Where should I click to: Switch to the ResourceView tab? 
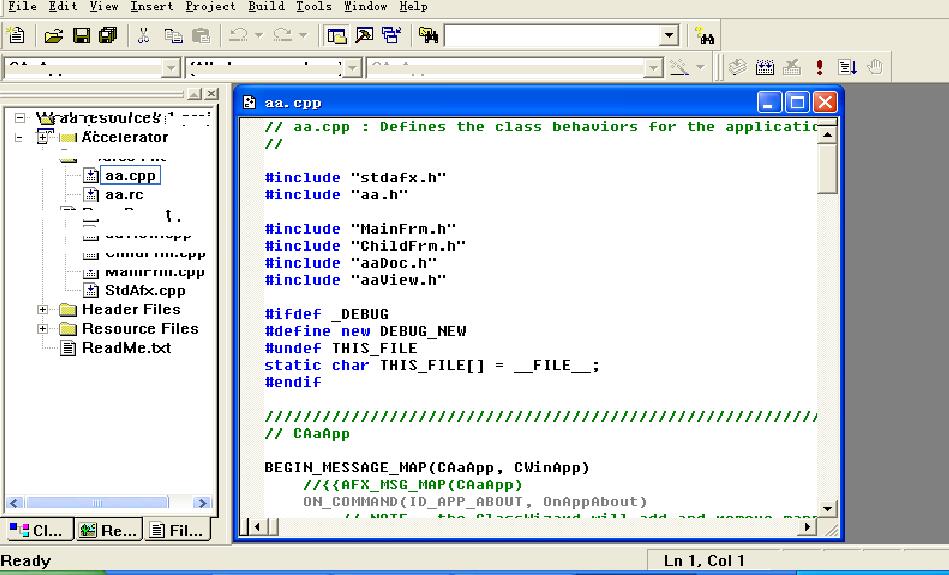click(x=108, y=530)
